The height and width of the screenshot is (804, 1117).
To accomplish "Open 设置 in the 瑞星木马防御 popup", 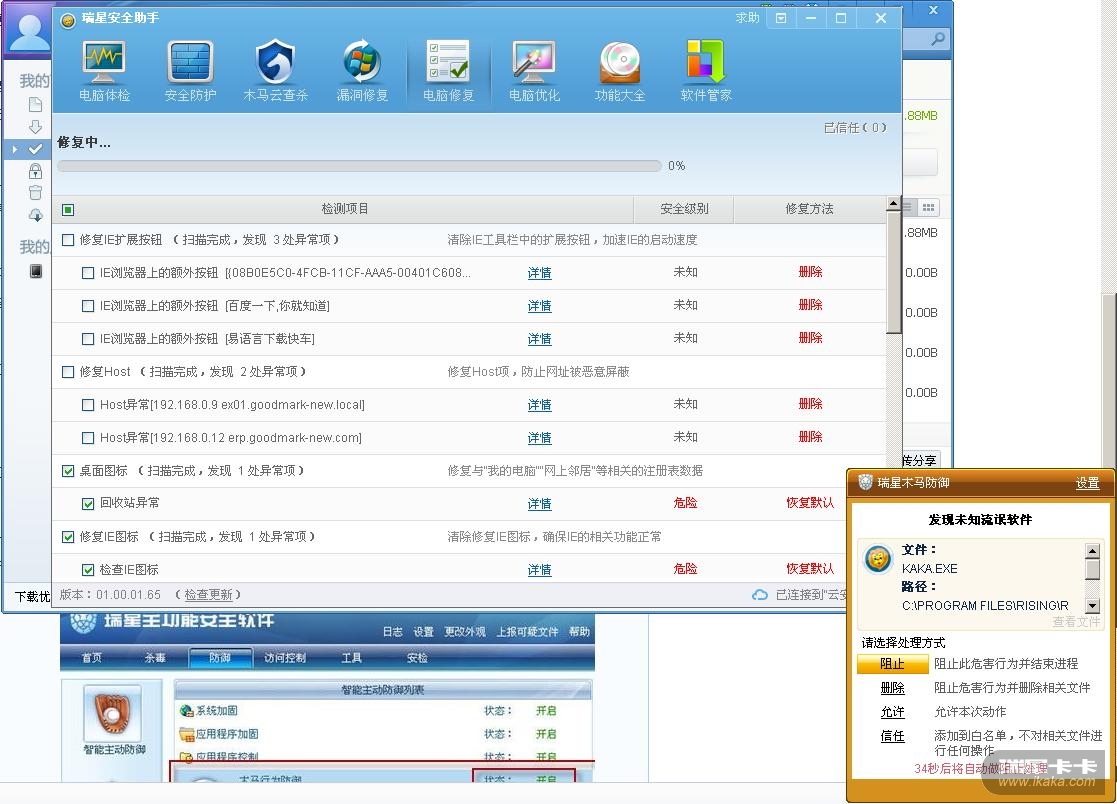I will pos(1087,484).
